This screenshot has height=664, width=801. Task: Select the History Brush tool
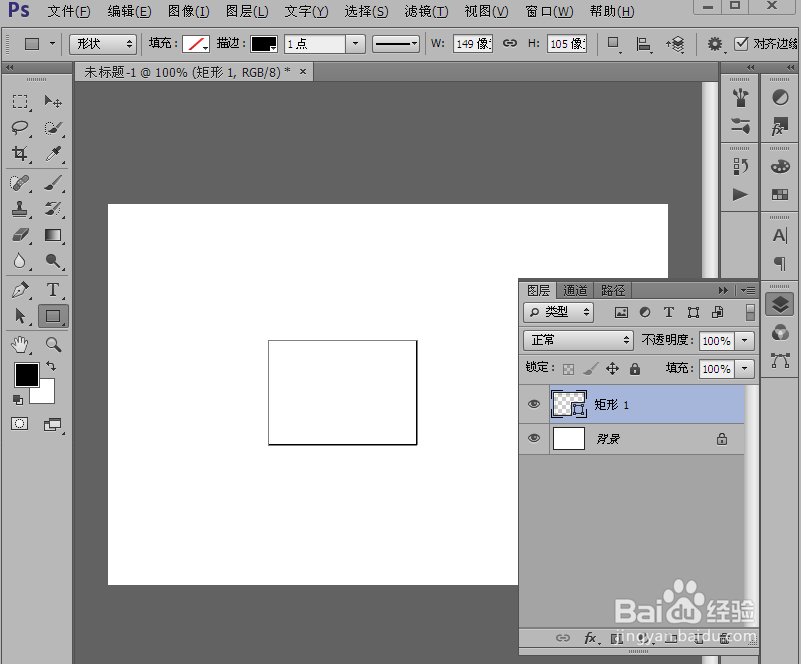53,209
